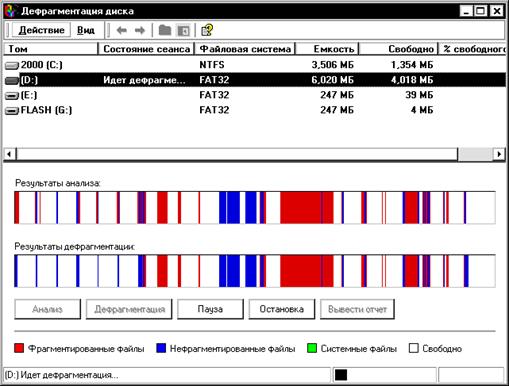Sort by the Состояние сеанса column header
Viewport: 509px width, 386px height.
[x=146, y=49]
